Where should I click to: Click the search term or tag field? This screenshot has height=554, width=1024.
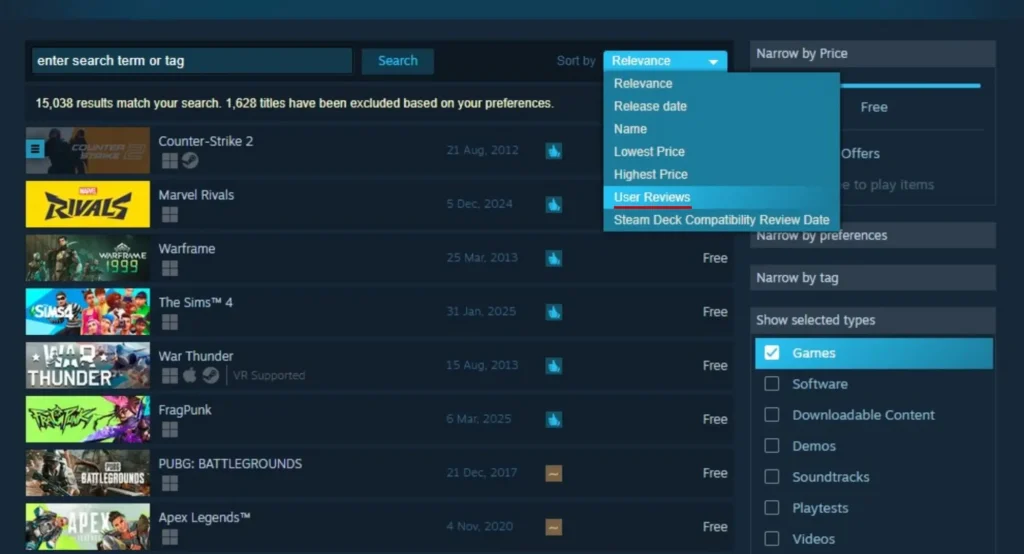(192, 61)
